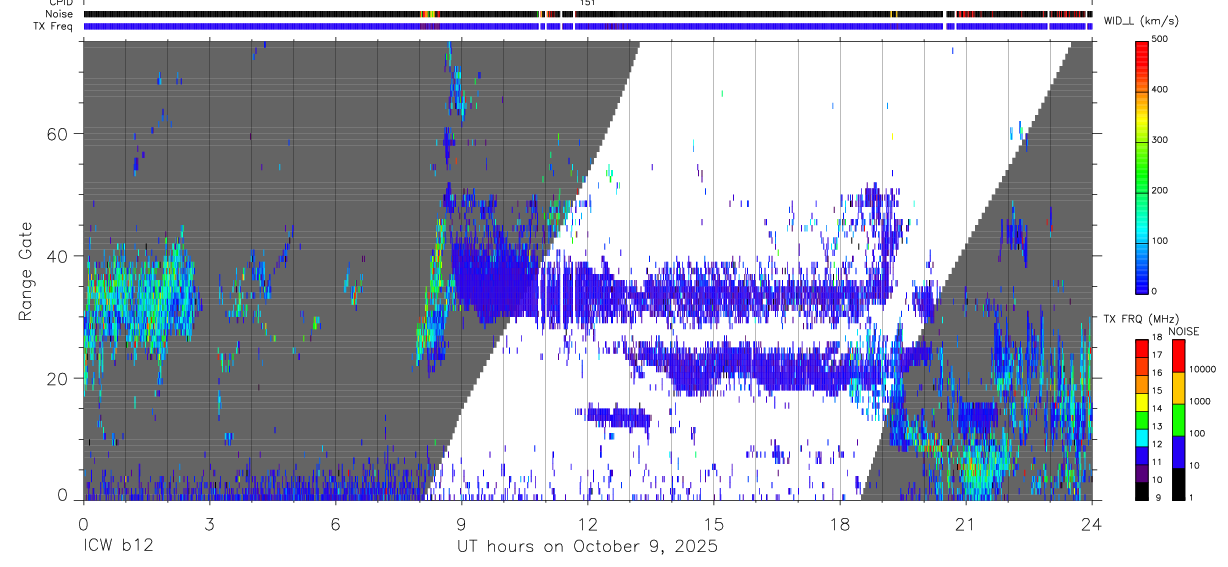The width and height of the screenshot is (1228, 567).
Task: Click the blue TX Freq strip above the plot
Action: pyautogui.click(x=588, y=26)
